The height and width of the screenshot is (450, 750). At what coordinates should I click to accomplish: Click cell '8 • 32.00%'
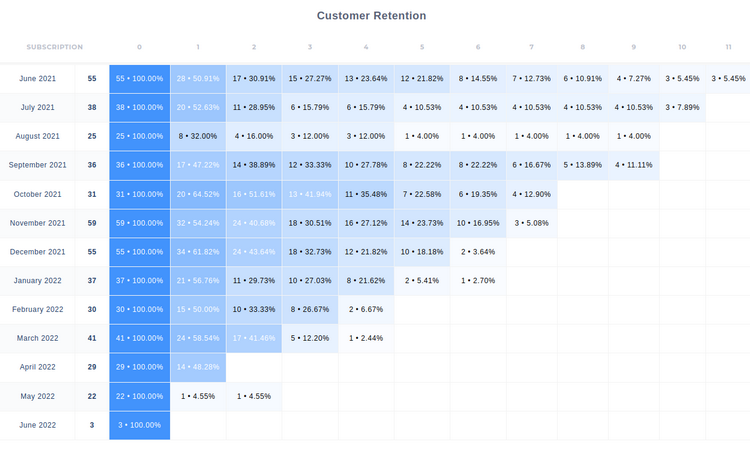[x=198, y=136]
